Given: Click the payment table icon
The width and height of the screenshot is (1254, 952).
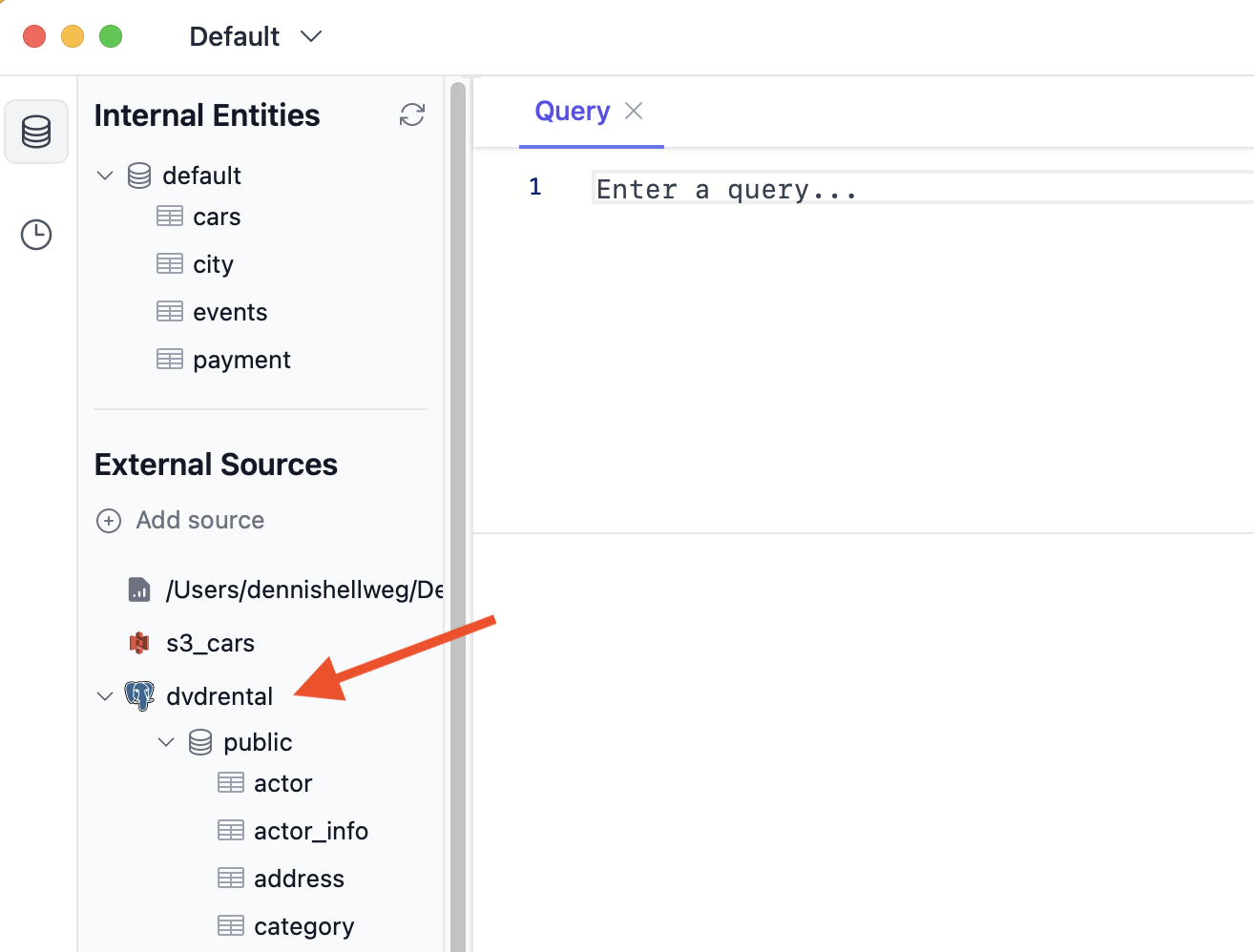Looking at the screenshot, I should point(170,360).
